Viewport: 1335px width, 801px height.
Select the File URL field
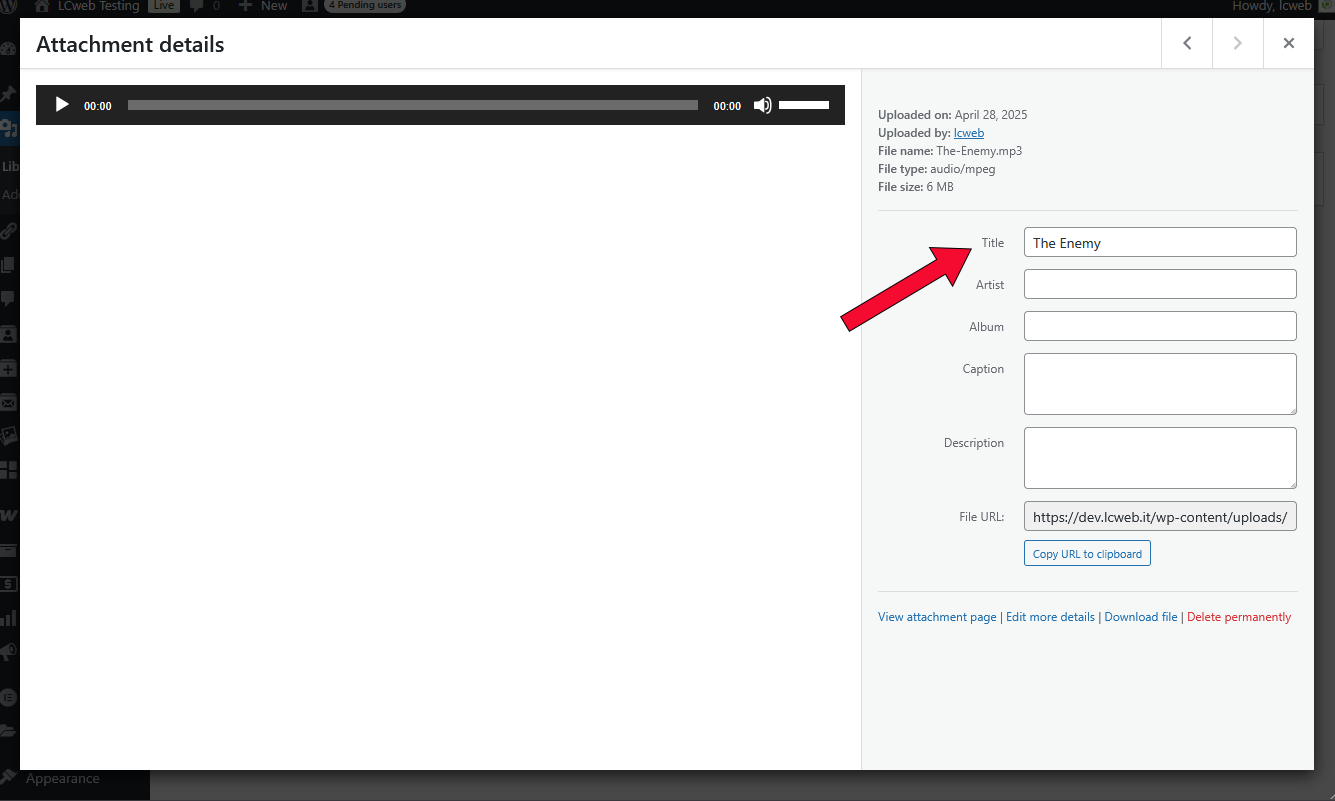(x=1159, y=517)
